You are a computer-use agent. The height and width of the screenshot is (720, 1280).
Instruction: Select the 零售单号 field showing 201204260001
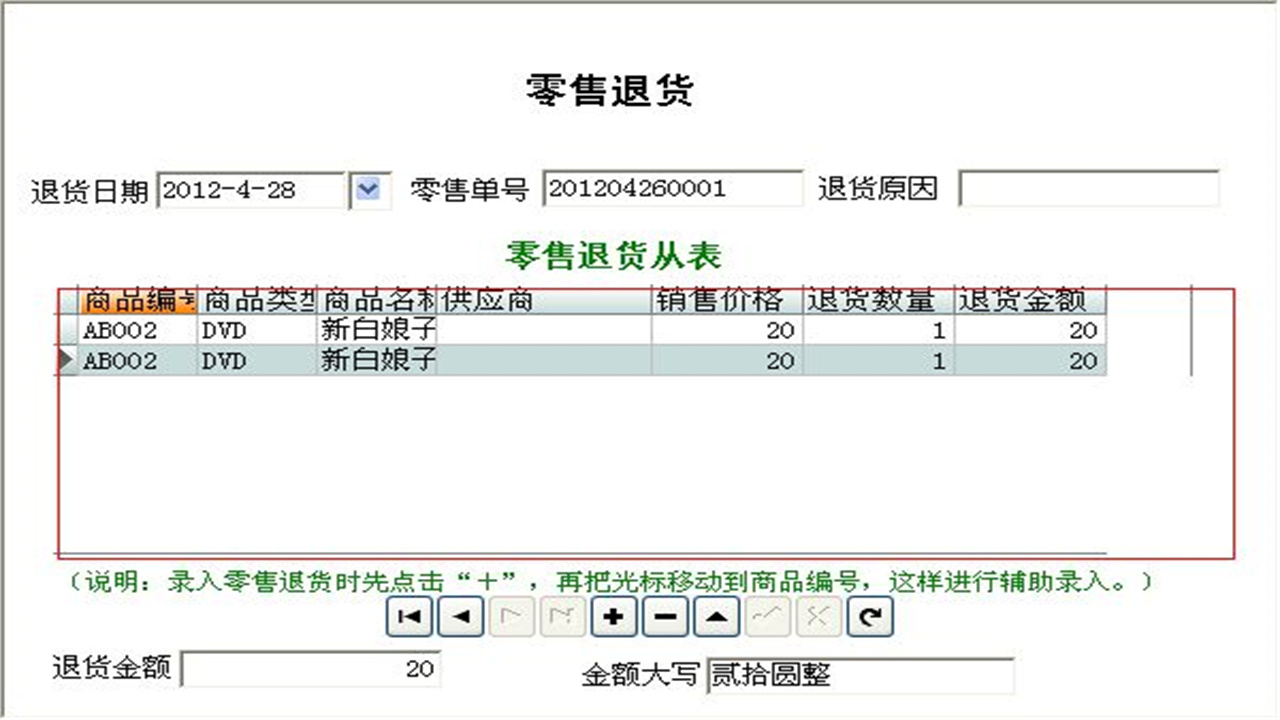click(672, 190)
